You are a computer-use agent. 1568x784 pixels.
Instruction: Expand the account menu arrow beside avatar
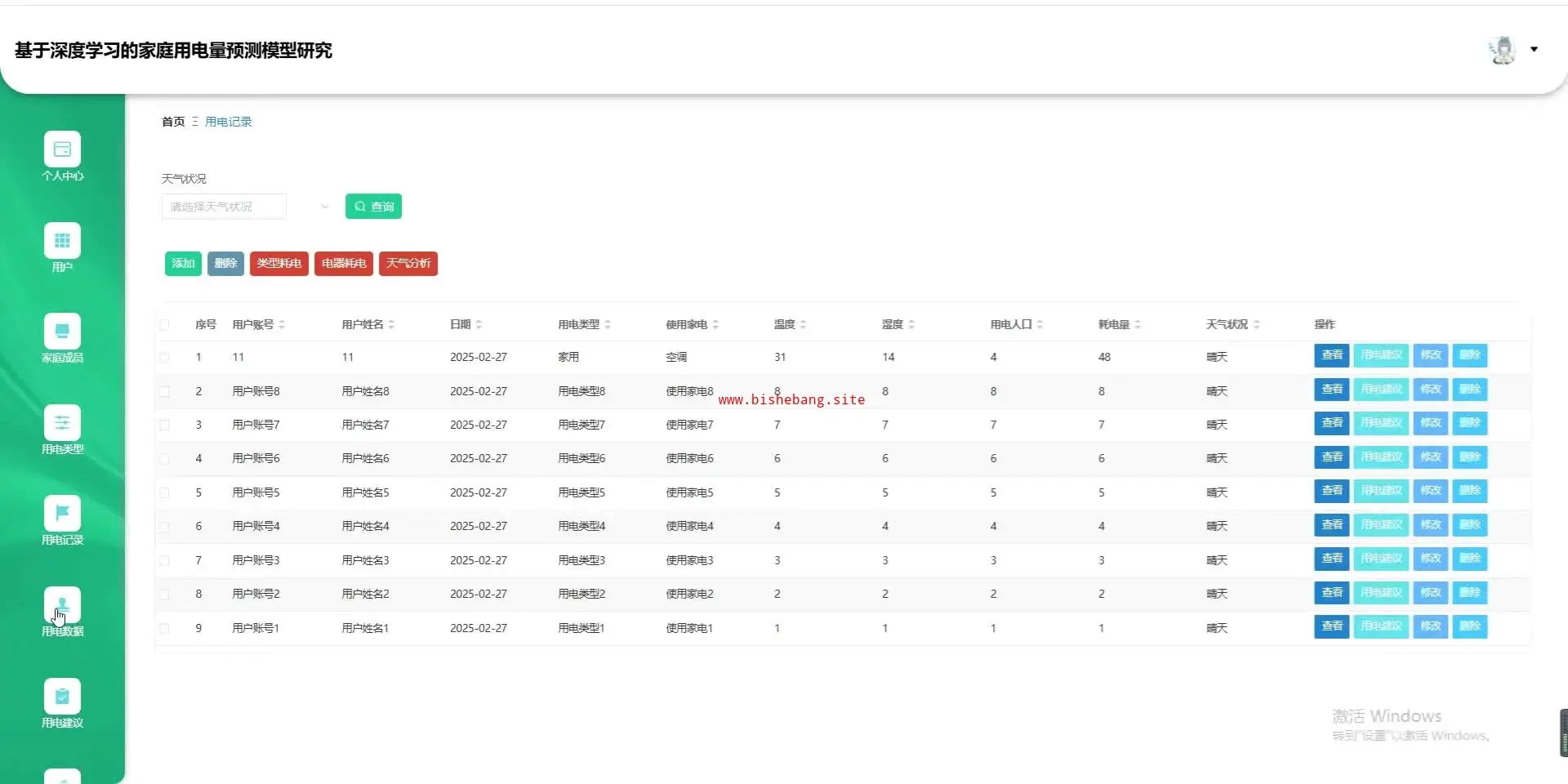(x=1534, y=50)
